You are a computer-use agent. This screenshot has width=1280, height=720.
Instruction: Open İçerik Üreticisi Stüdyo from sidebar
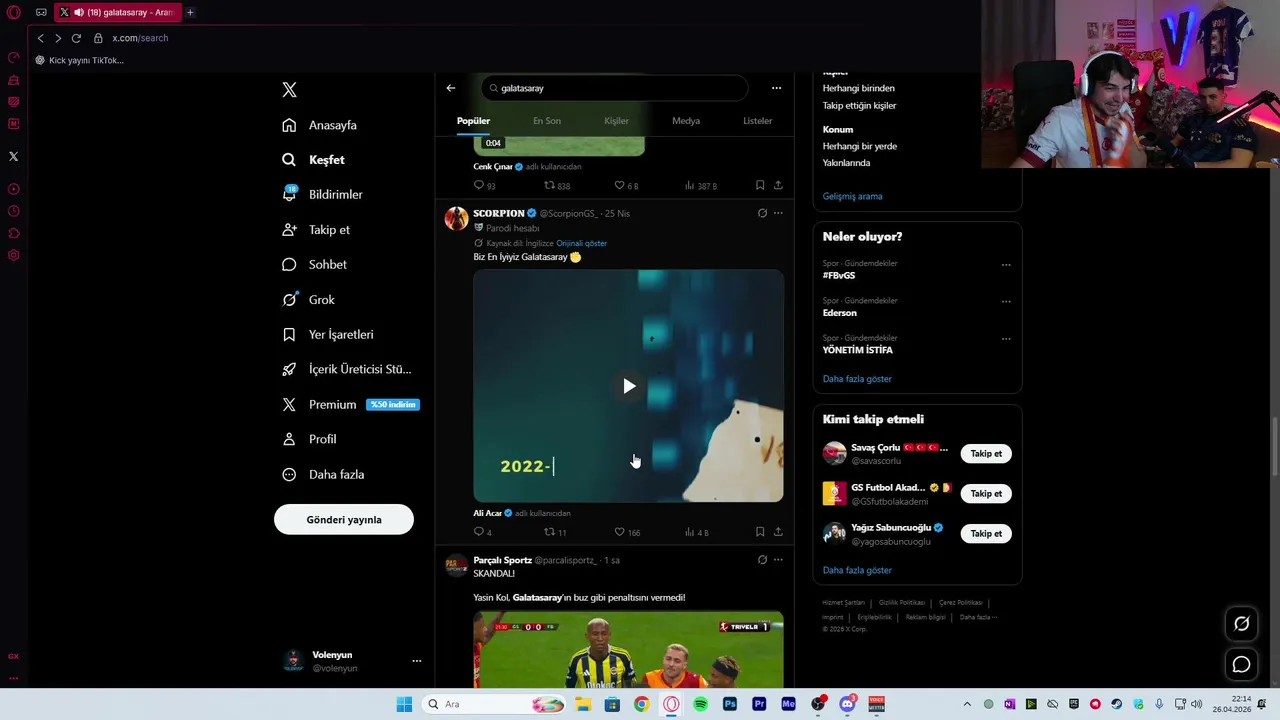(x=346, y=369)
